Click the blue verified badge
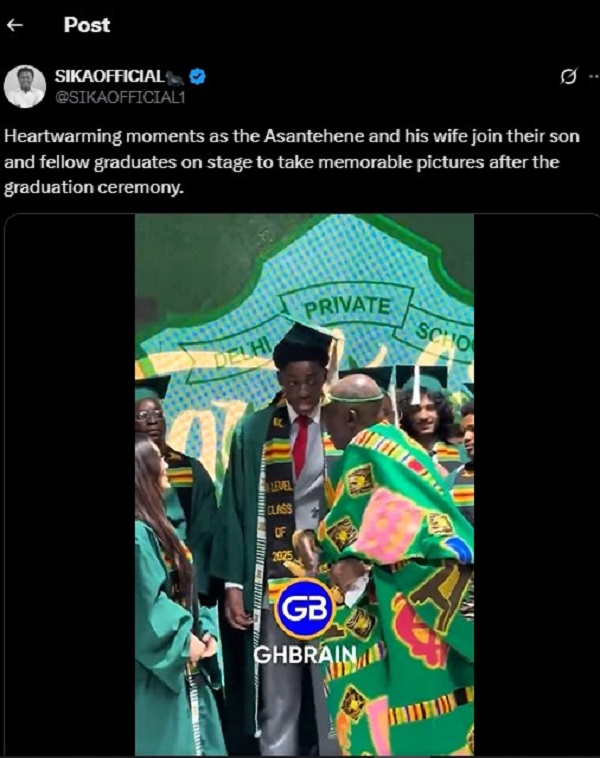 coord(197,76)
